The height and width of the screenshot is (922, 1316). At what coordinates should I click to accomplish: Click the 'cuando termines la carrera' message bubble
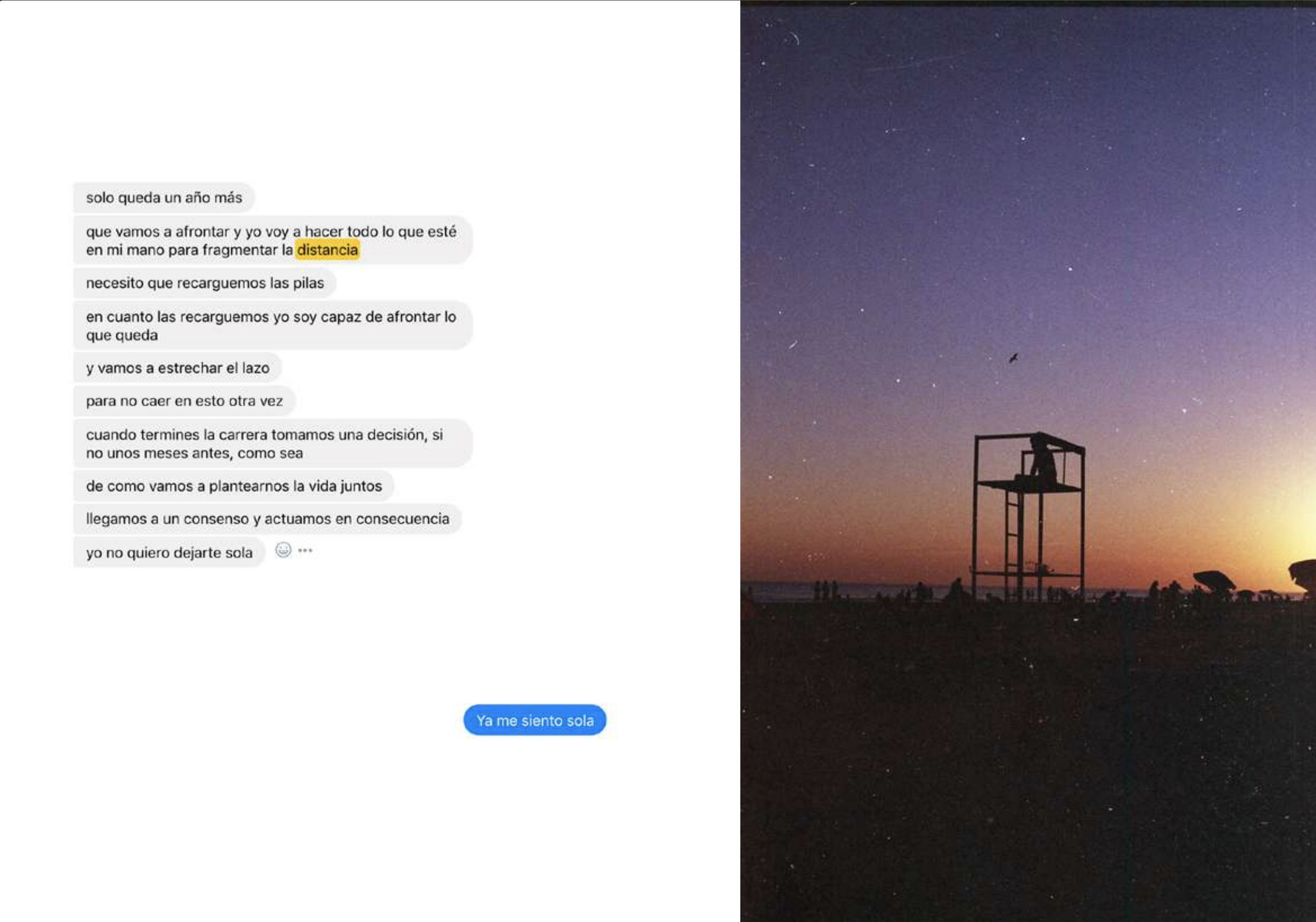[273, 443]
